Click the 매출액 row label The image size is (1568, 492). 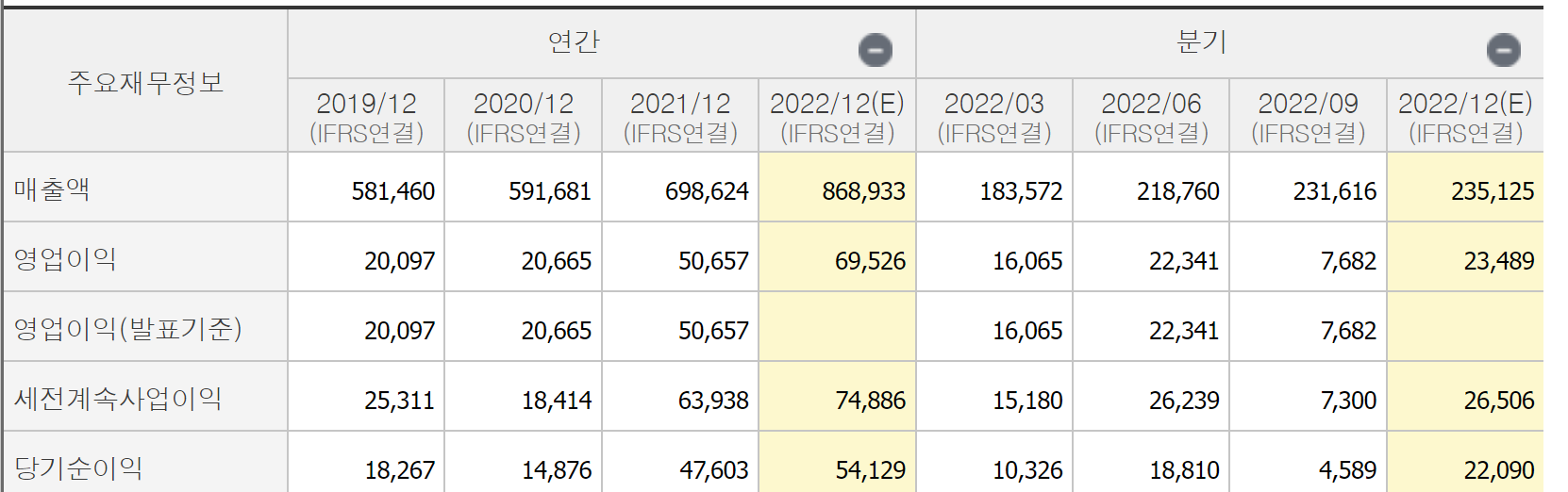coord(52,189)
